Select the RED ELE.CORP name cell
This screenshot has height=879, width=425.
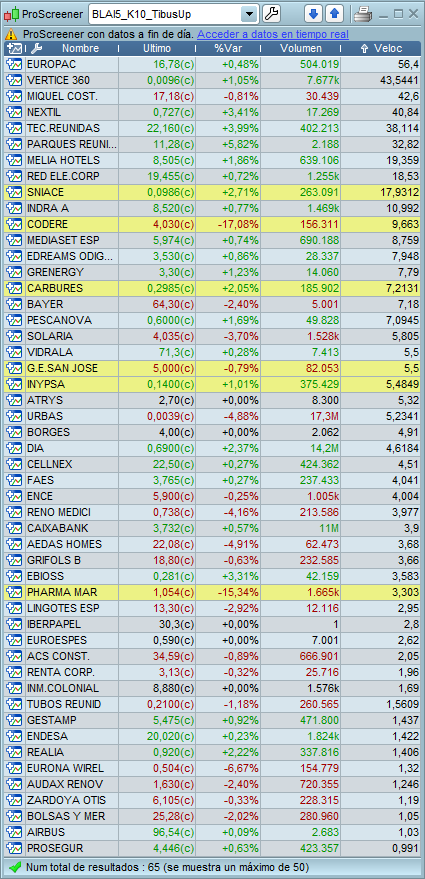[72, 177]
